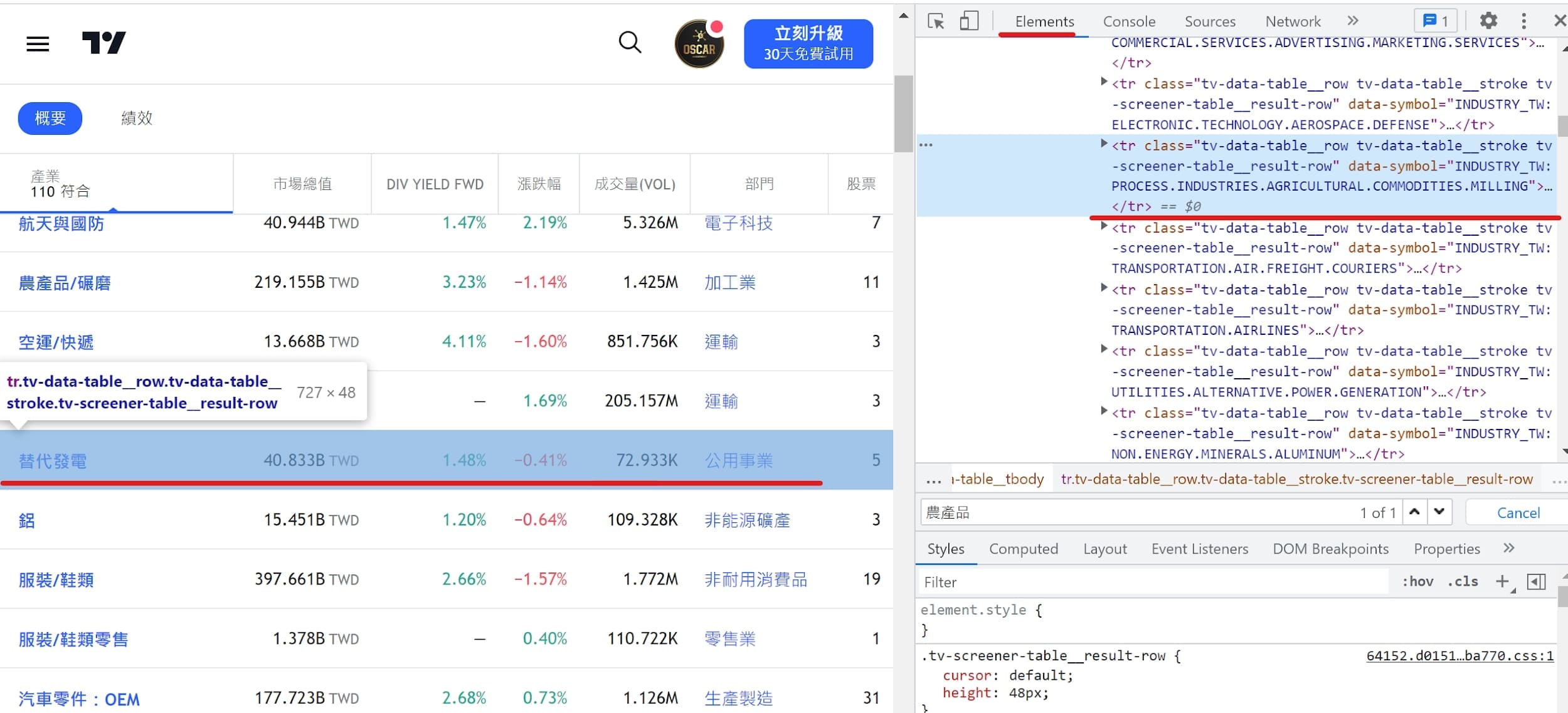The height and width of the screenshot is (713, 1568).
Task: Switch to the Console tab
Action: click(x=1129, y=21)
